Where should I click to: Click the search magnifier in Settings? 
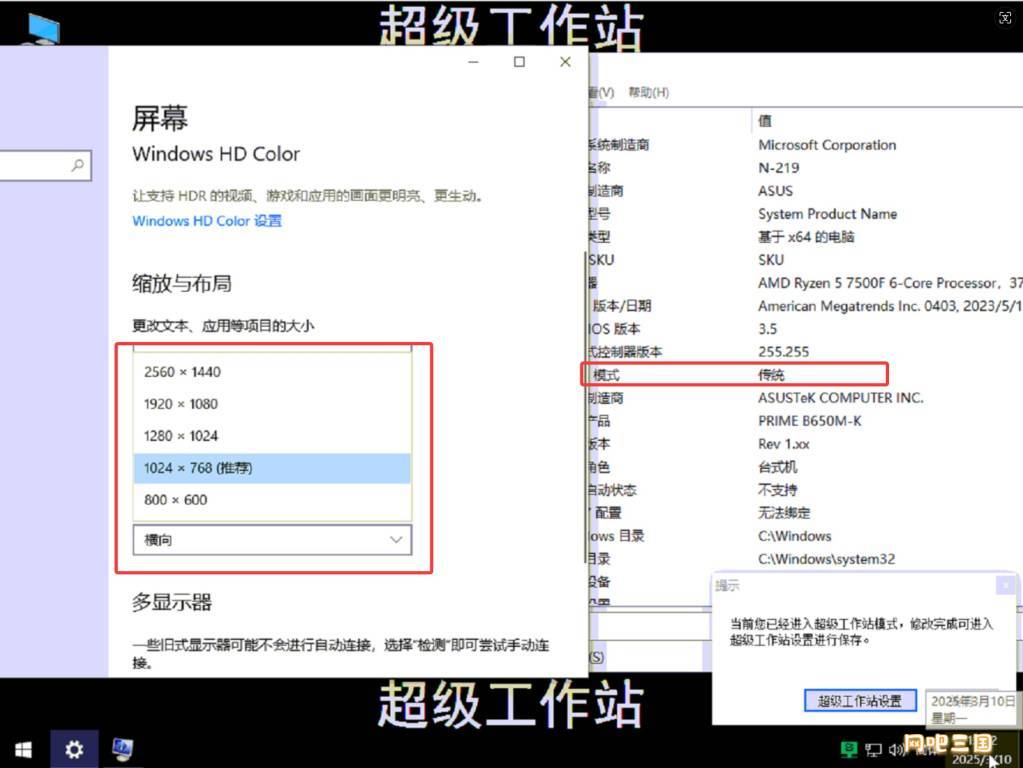click(x=78, y=165)
